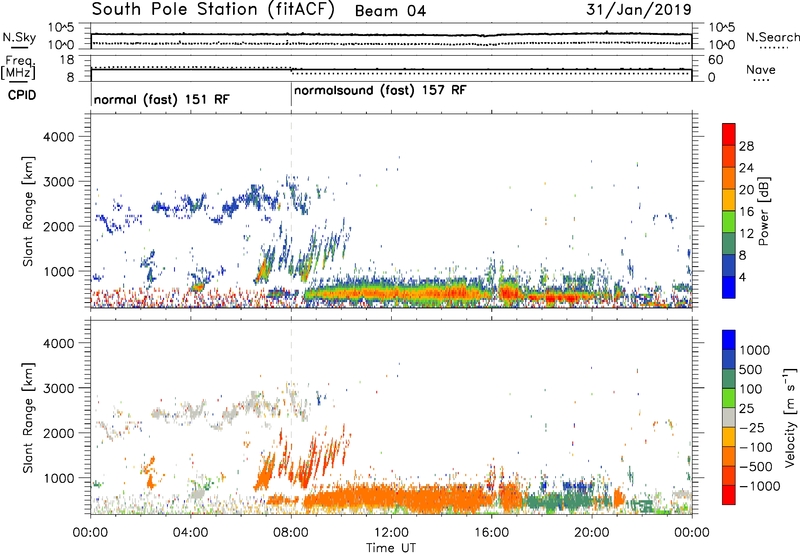Click the "24" value on Power color bar
This screenshot has width=800, height=554.
pos(746,168)
